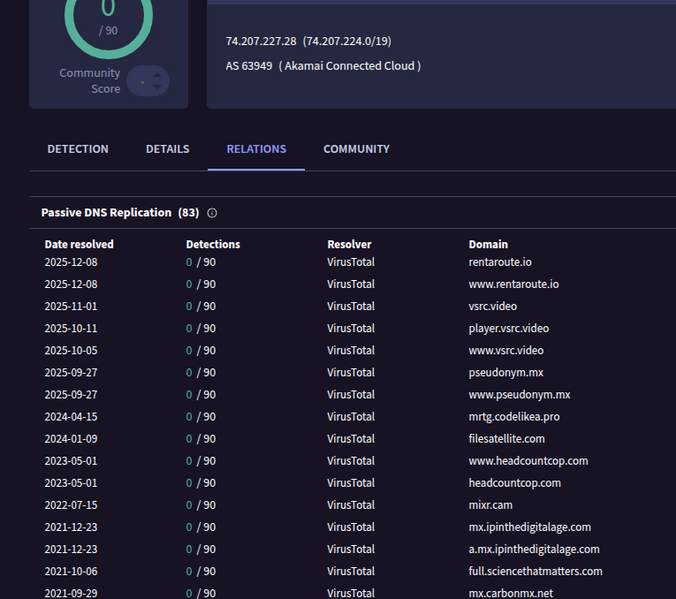The height and width of the screenshot is (599, 676).
Task: Click the Resolver column header
Action: 349,245
